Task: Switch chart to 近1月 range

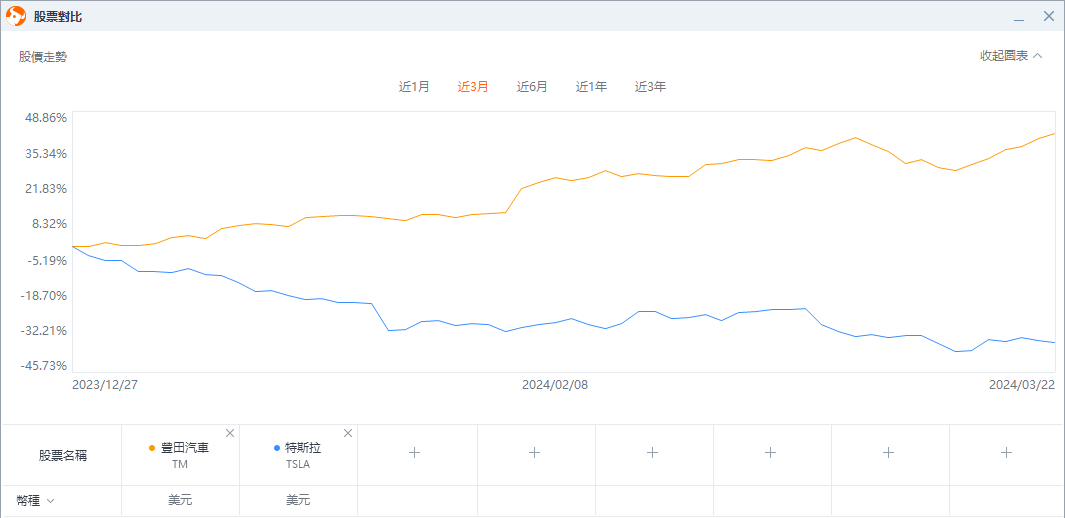Action: pos(414,87)
